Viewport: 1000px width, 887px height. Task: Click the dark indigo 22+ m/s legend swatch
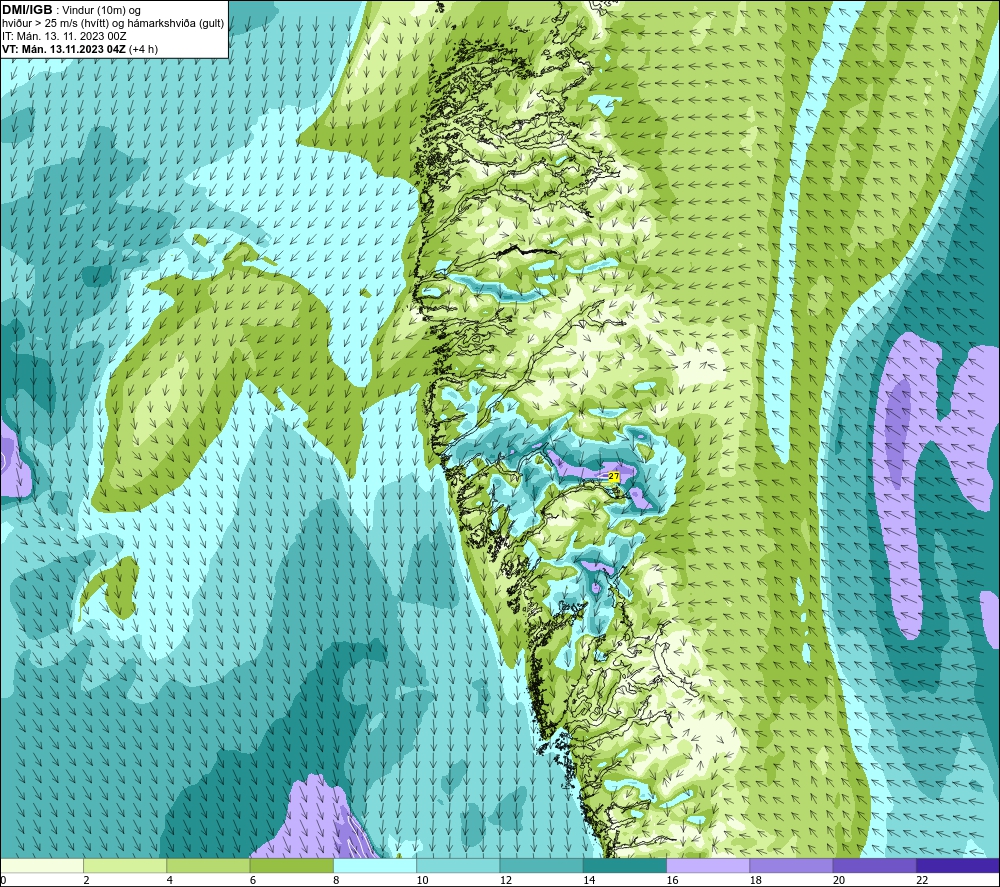(958, 865)
